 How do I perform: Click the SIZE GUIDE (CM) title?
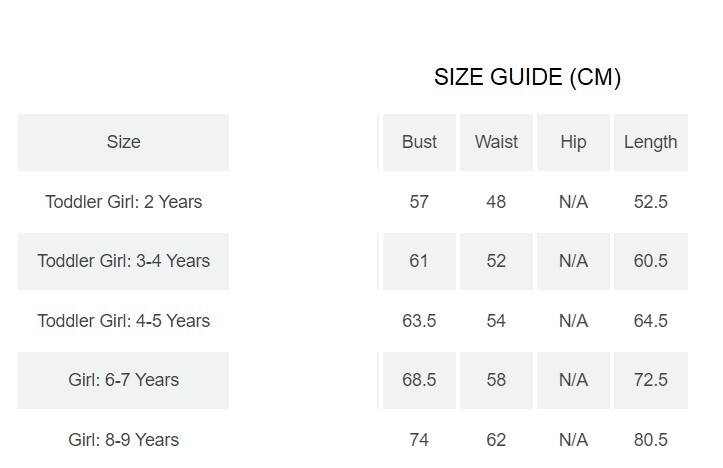(527, 78)
